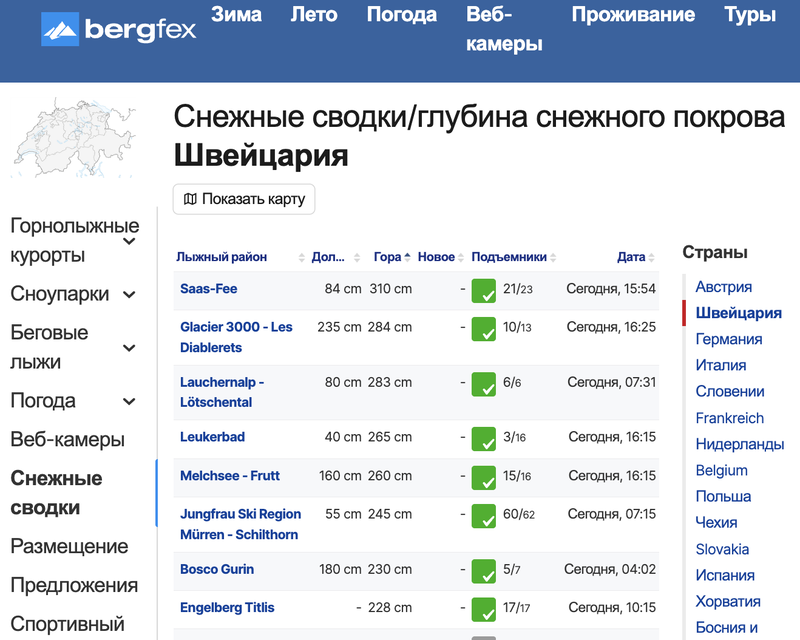The image size is (800, 640).
Task: Click green status checkmark for Saas-Fee
Action: coord(484,291)
